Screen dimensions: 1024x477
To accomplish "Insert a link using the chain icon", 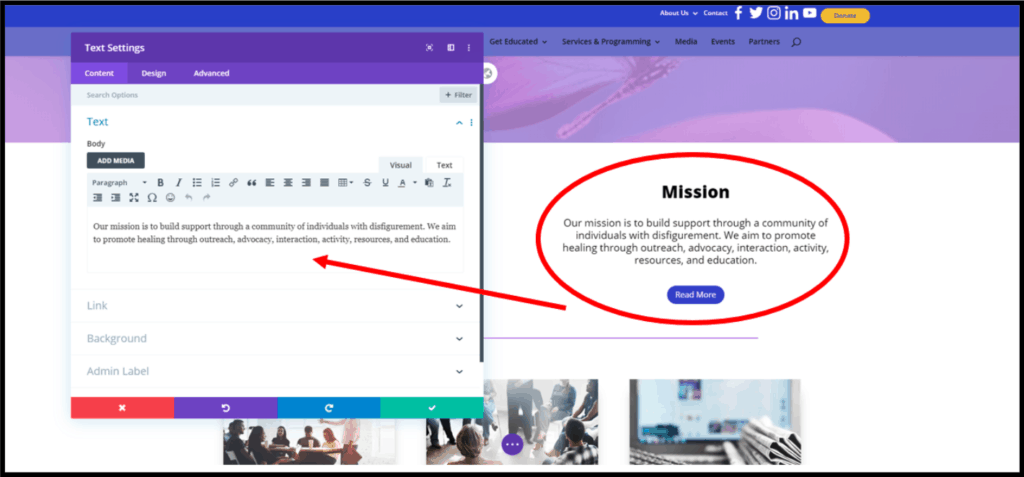I will tap(233, 183).
